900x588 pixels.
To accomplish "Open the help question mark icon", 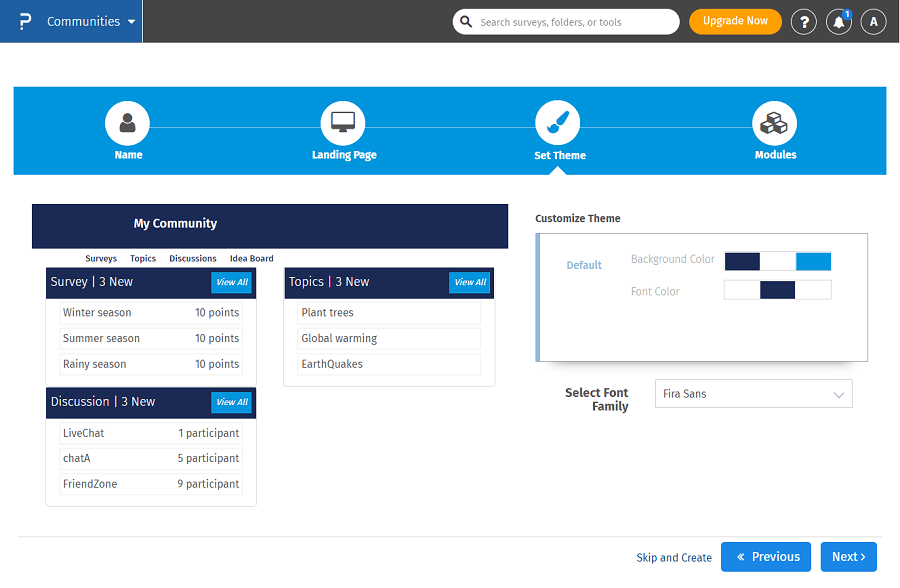I will click(x=803, y=21).
